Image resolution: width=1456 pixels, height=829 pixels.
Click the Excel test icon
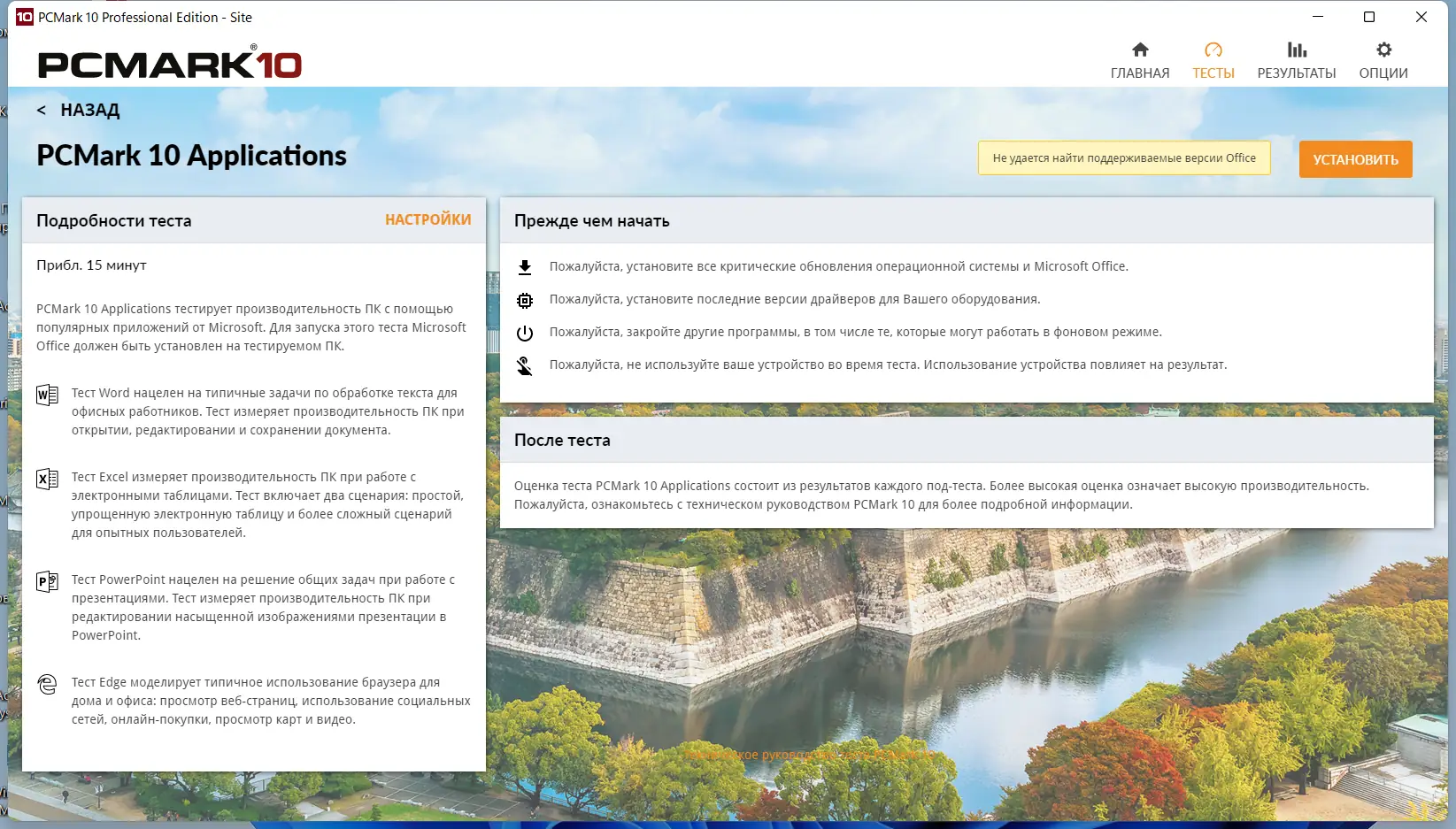click(x=47, y=479)
